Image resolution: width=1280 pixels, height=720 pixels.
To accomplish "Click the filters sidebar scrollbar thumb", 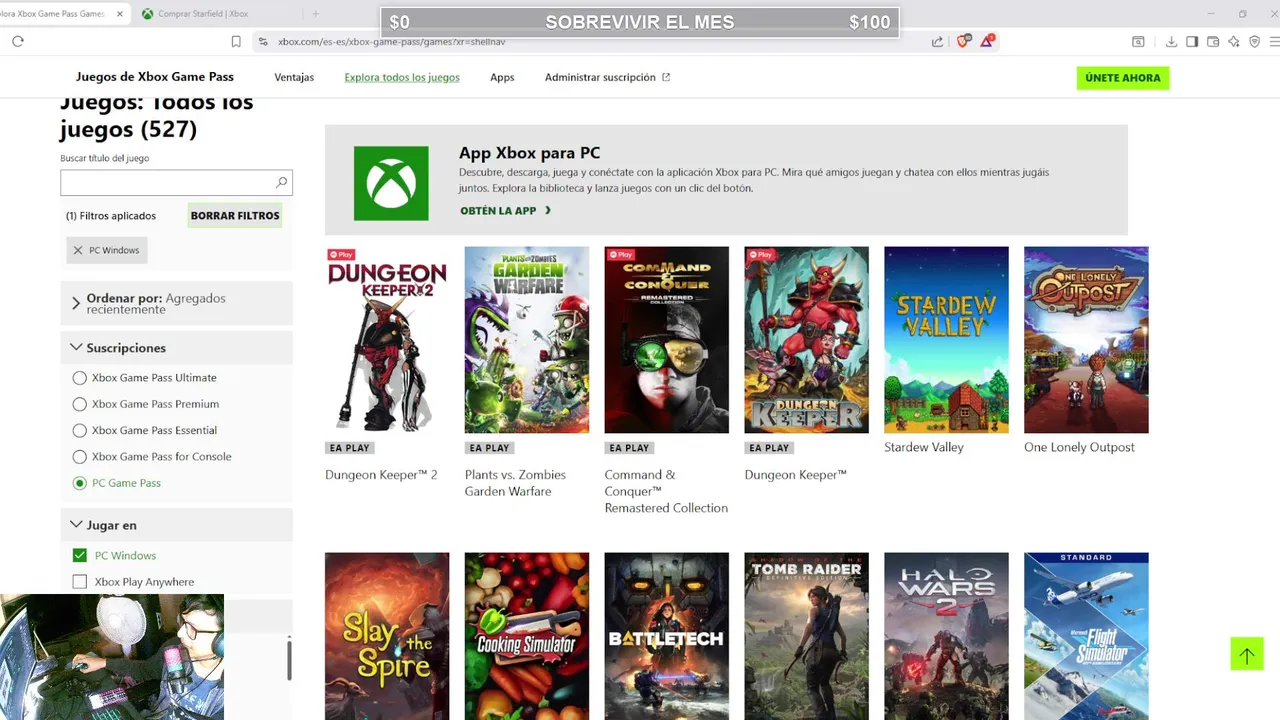I will point(290,660).
